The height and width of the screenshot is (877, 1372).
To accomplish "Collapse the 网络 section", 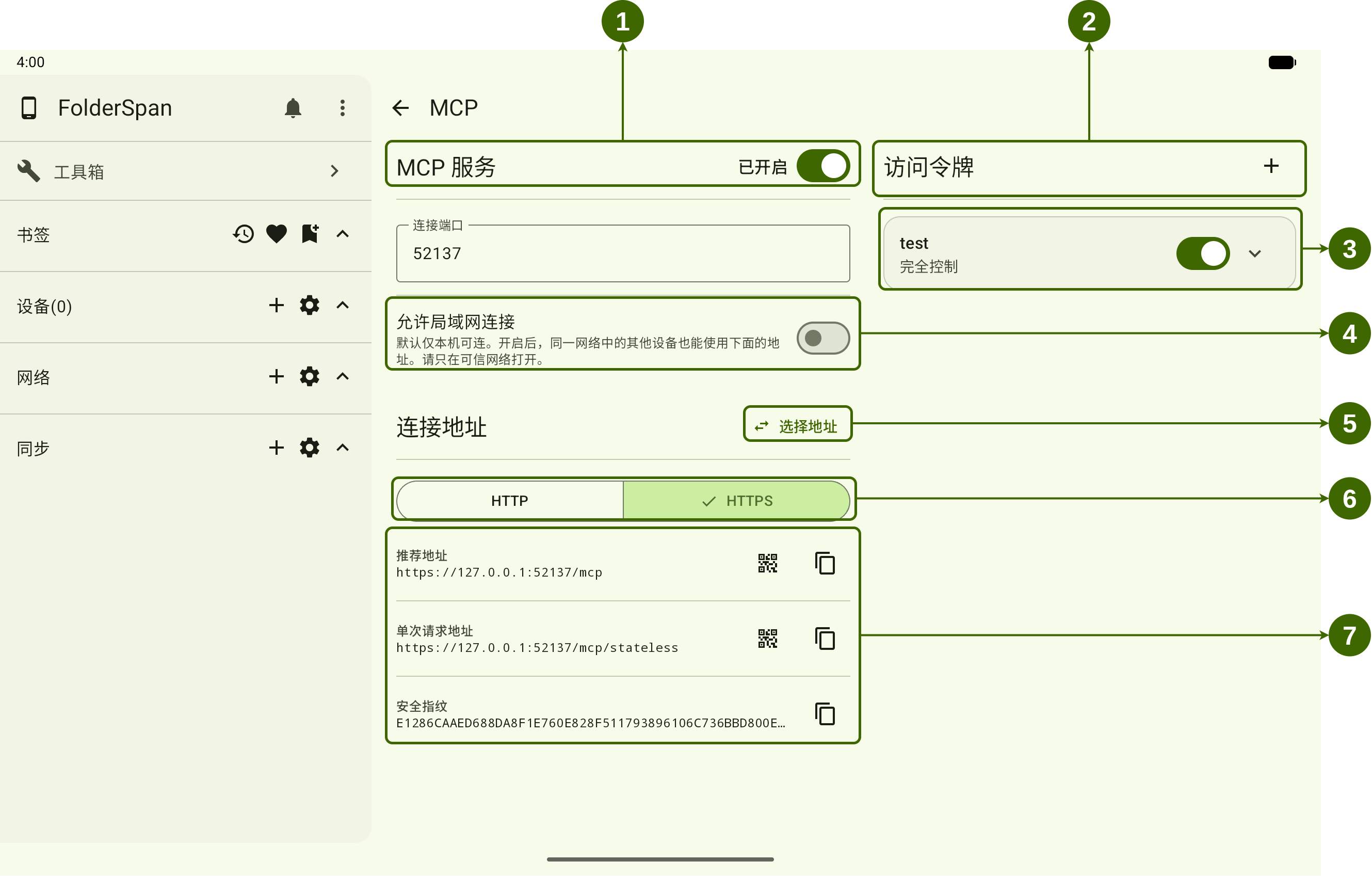I will tap(343, 377).
